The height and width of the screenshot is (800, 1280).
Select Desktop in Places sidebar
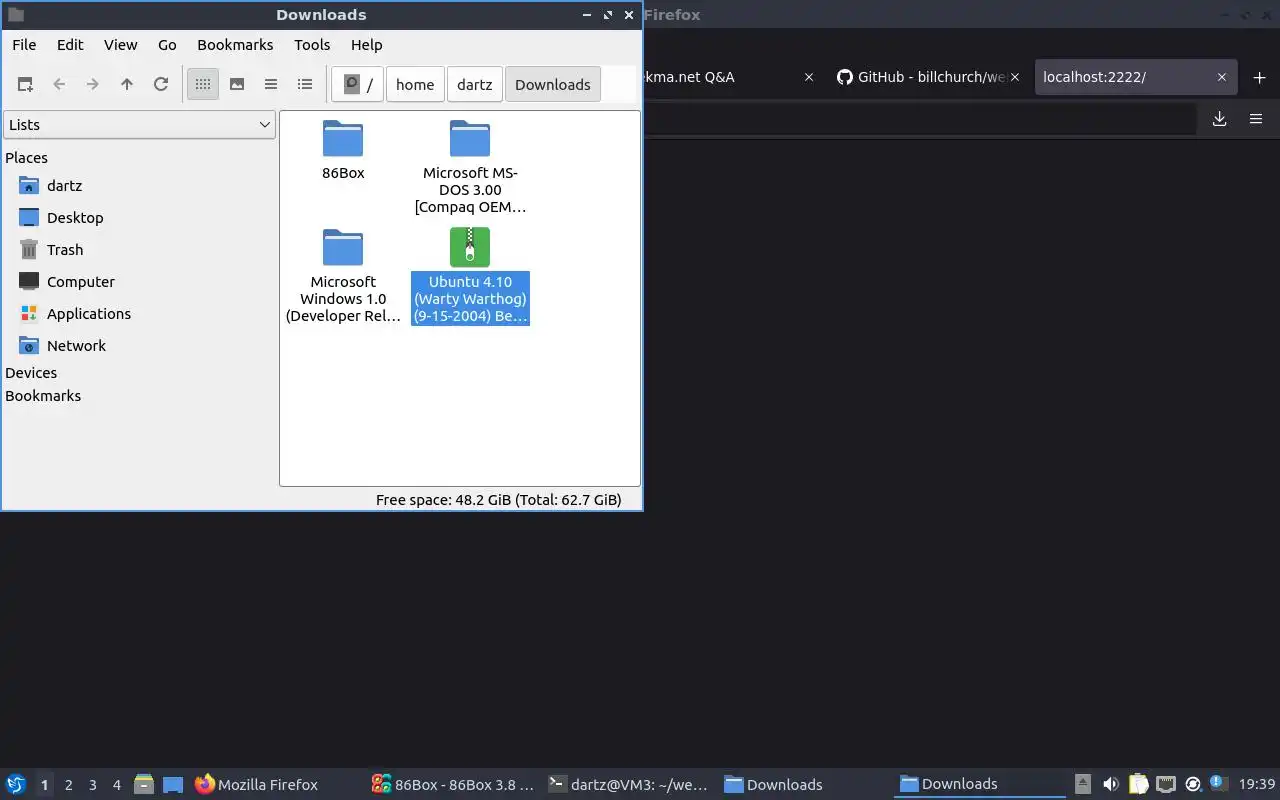point(75,218)
